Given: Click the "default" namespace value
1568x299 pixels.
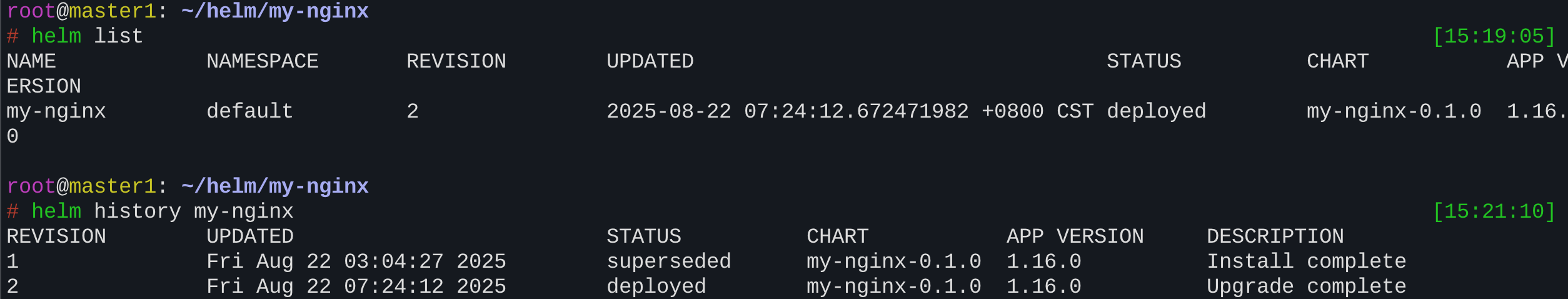Looking at the screenshot, I should coord(249,111).
